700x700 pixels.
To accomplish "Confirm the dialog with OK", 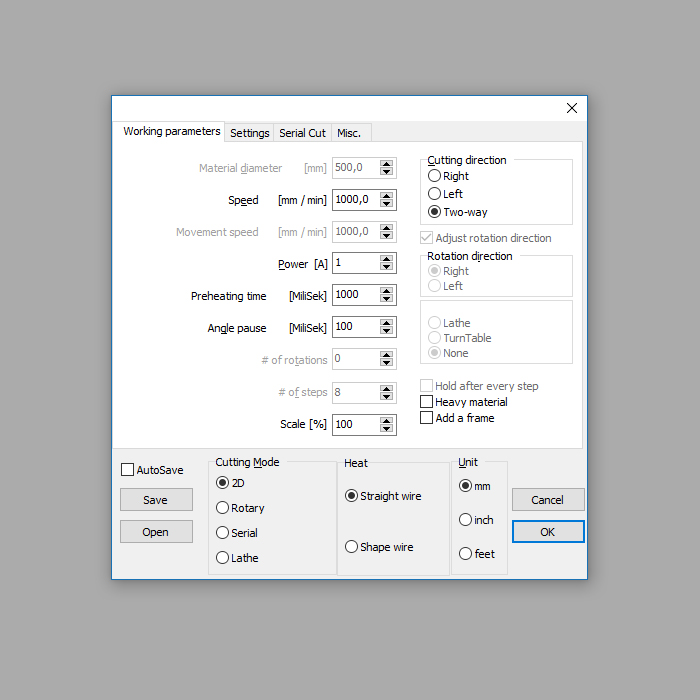I will tap(547, 532).
